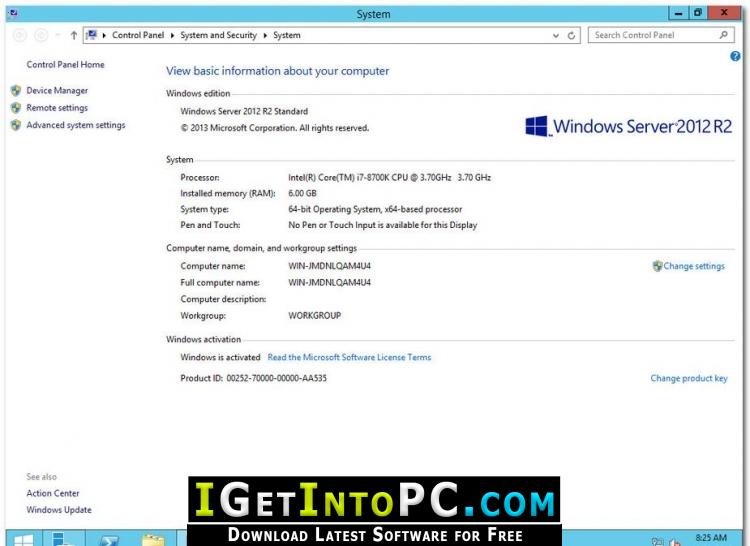
Task: Navigate to System and Security breadcrumb
Action: (218, 35)
